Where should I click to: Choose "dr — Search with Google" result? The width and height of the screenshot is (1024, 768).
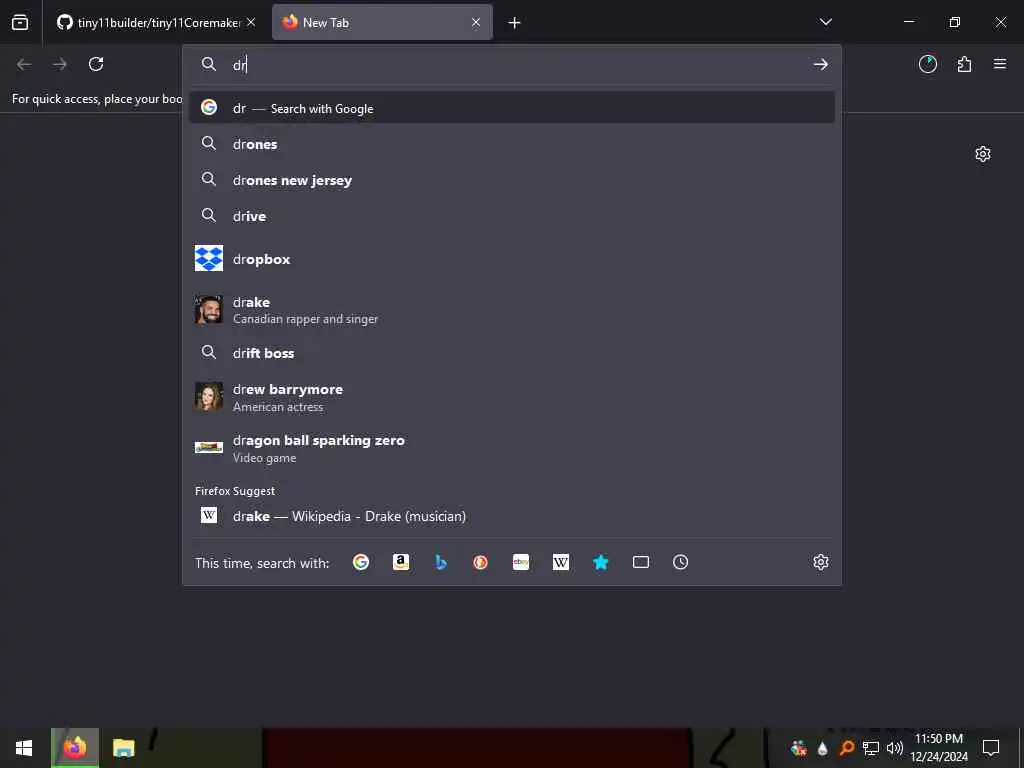pyautogui.click(x=512, y=108)
